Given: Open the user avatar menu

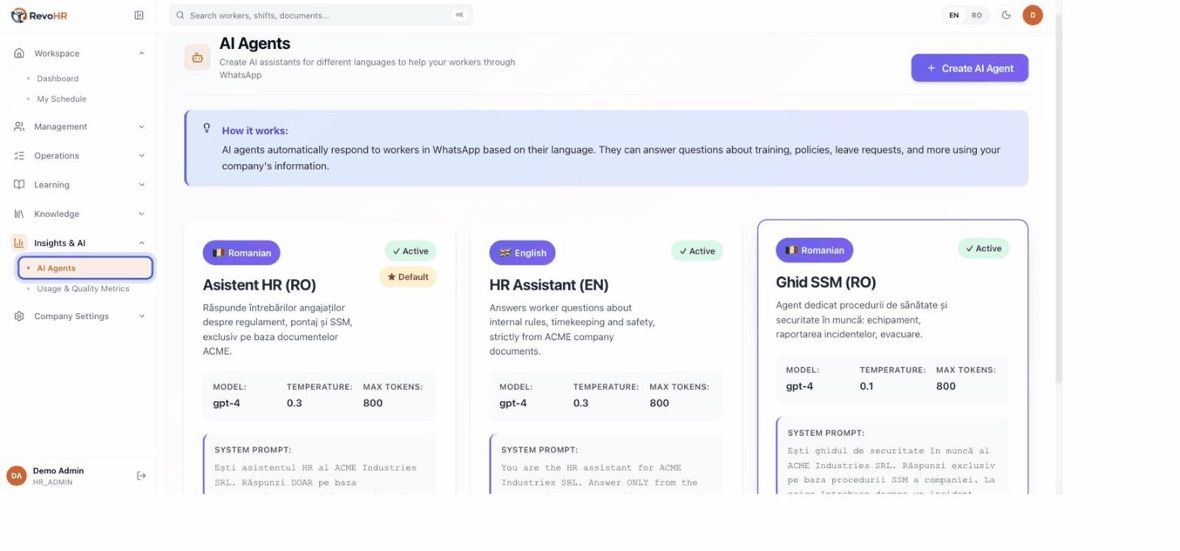Looking at the screenshot, I should click(x=1032, y=15).
